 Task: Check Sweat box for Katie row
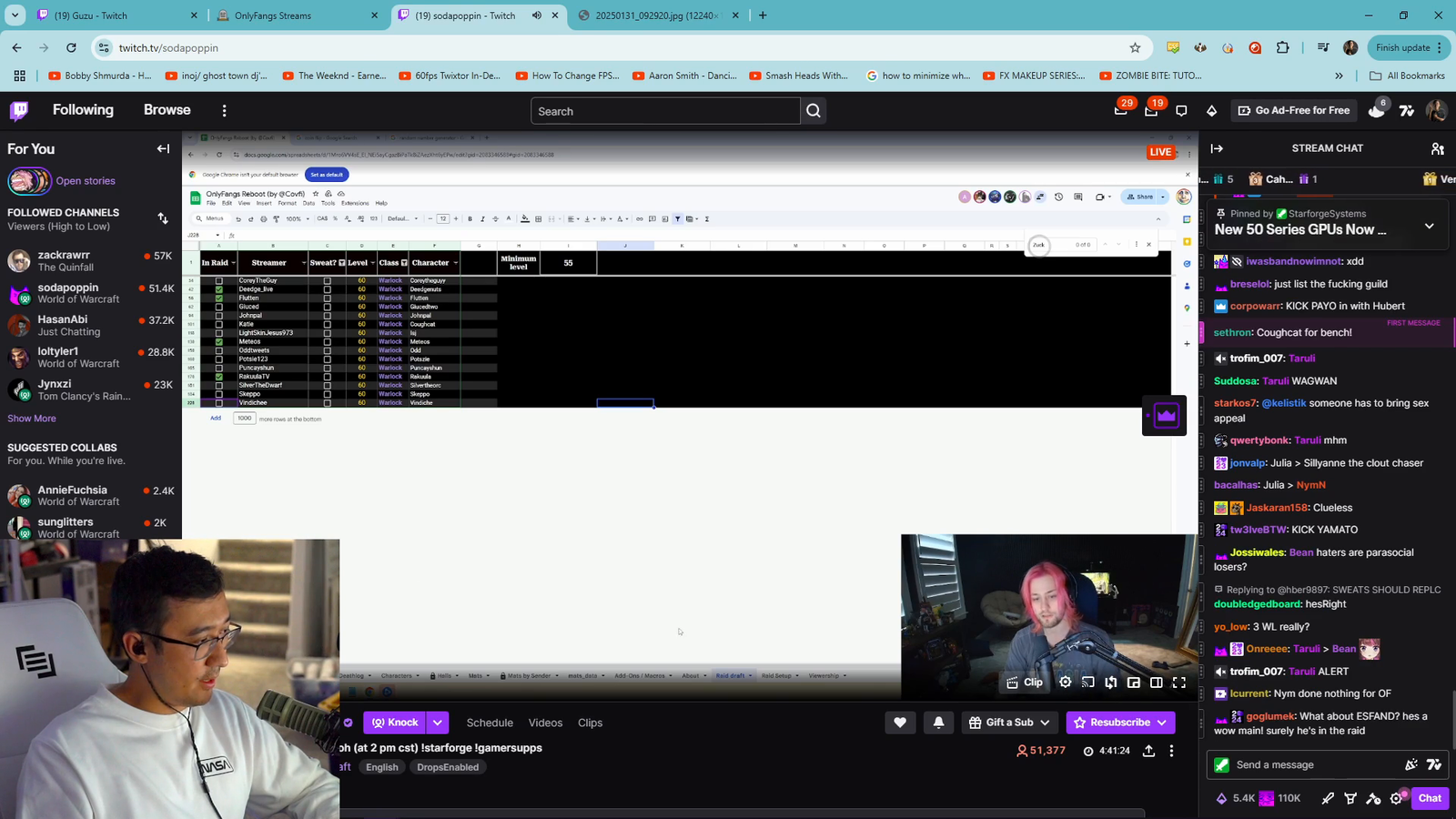tap(327, 324)
